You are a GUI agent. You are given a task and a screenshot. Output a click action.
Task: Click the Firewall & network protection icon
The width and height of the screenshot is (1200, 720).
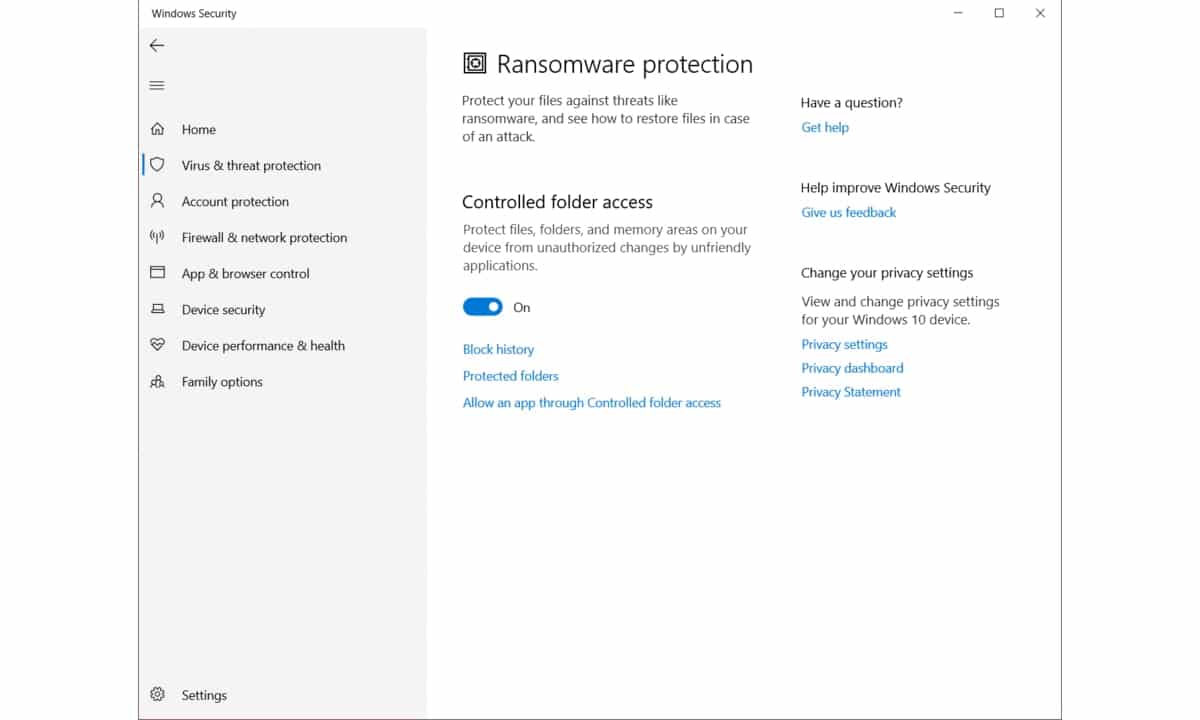coord(157,237)
